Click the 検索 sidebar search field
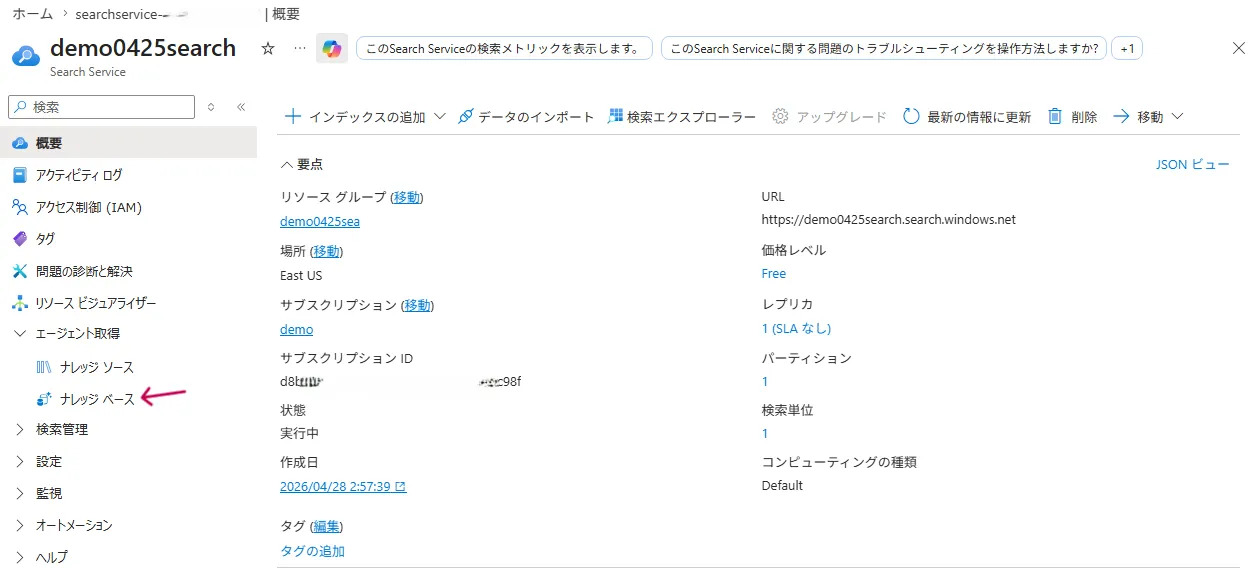This screenshot has width=1252, height=568. pyautogui.click(x=101, y=107)
